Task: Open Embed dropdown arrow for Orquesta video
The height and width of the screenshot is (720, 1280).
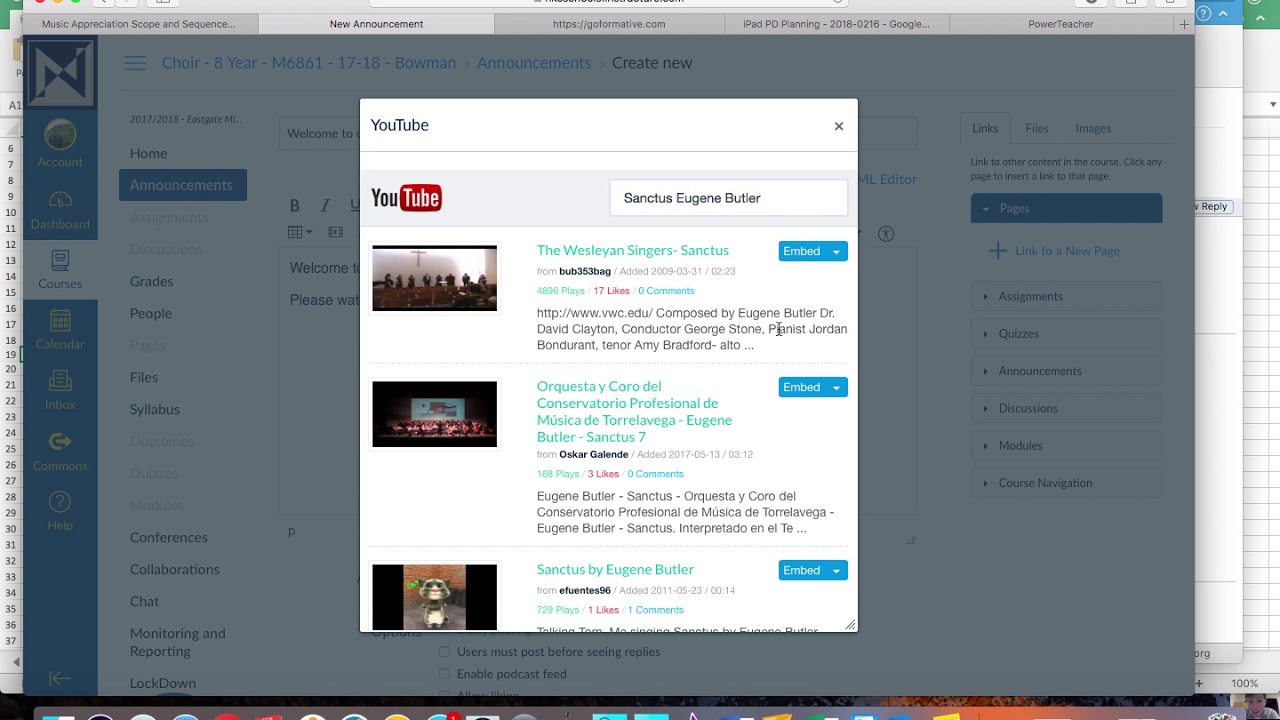Action: click(x=836, y=387)
